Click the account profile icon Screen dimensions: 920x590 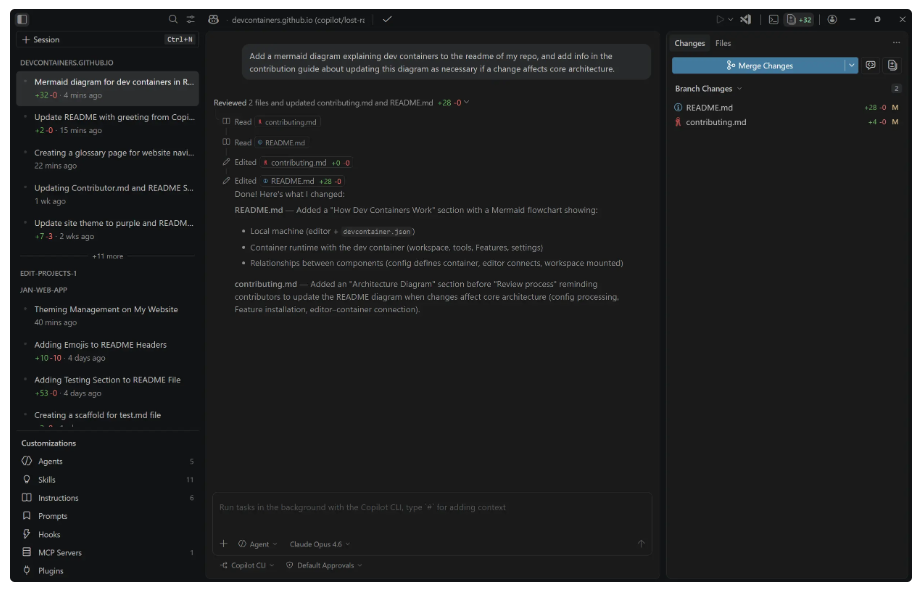pos(832,19)
